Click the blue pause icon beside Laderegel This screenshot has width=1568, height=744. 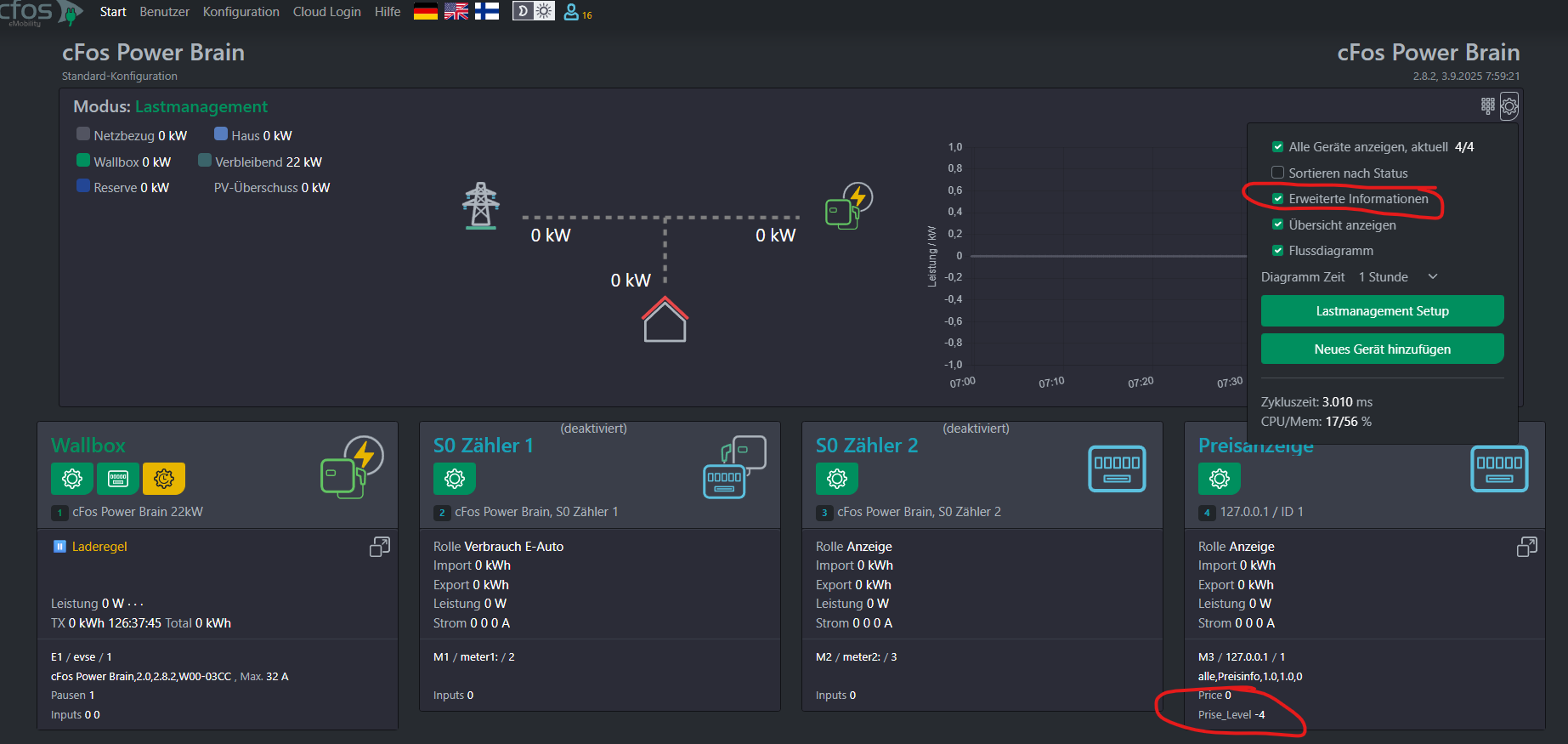(x=59, y=547)
